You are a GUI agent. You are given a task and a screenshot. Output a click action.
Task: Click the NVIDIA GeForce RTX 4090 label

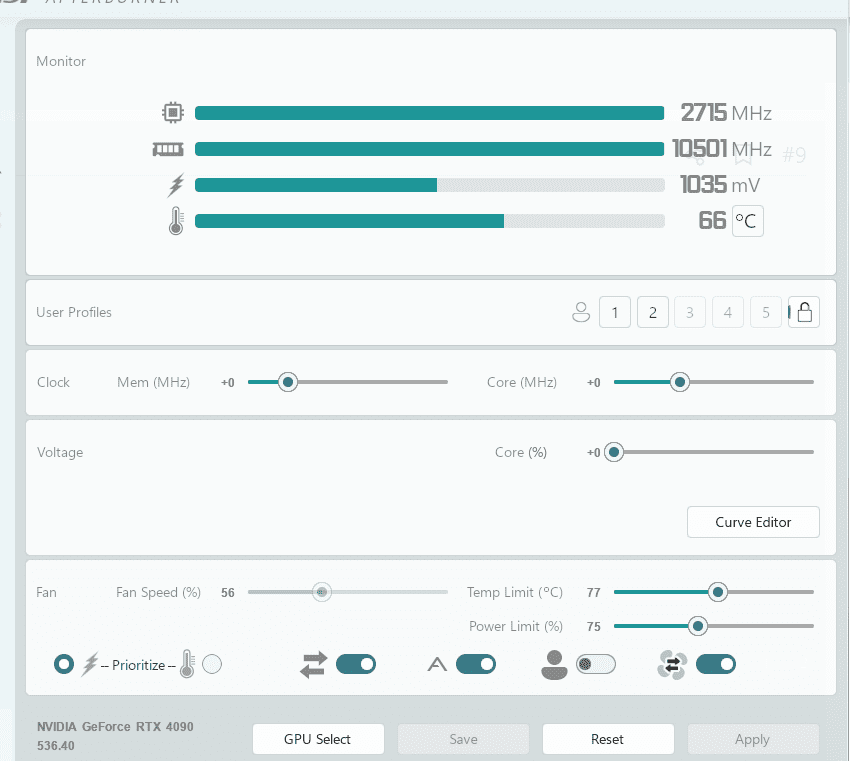point(115,726)
